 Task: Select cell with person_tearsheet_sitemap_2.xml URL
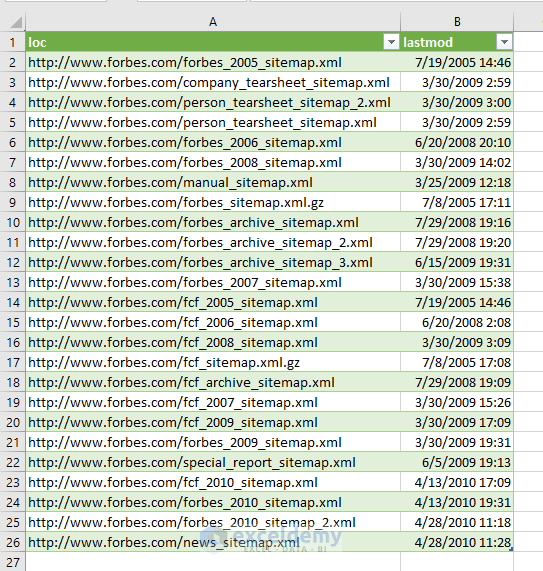(x=213, y=102)
